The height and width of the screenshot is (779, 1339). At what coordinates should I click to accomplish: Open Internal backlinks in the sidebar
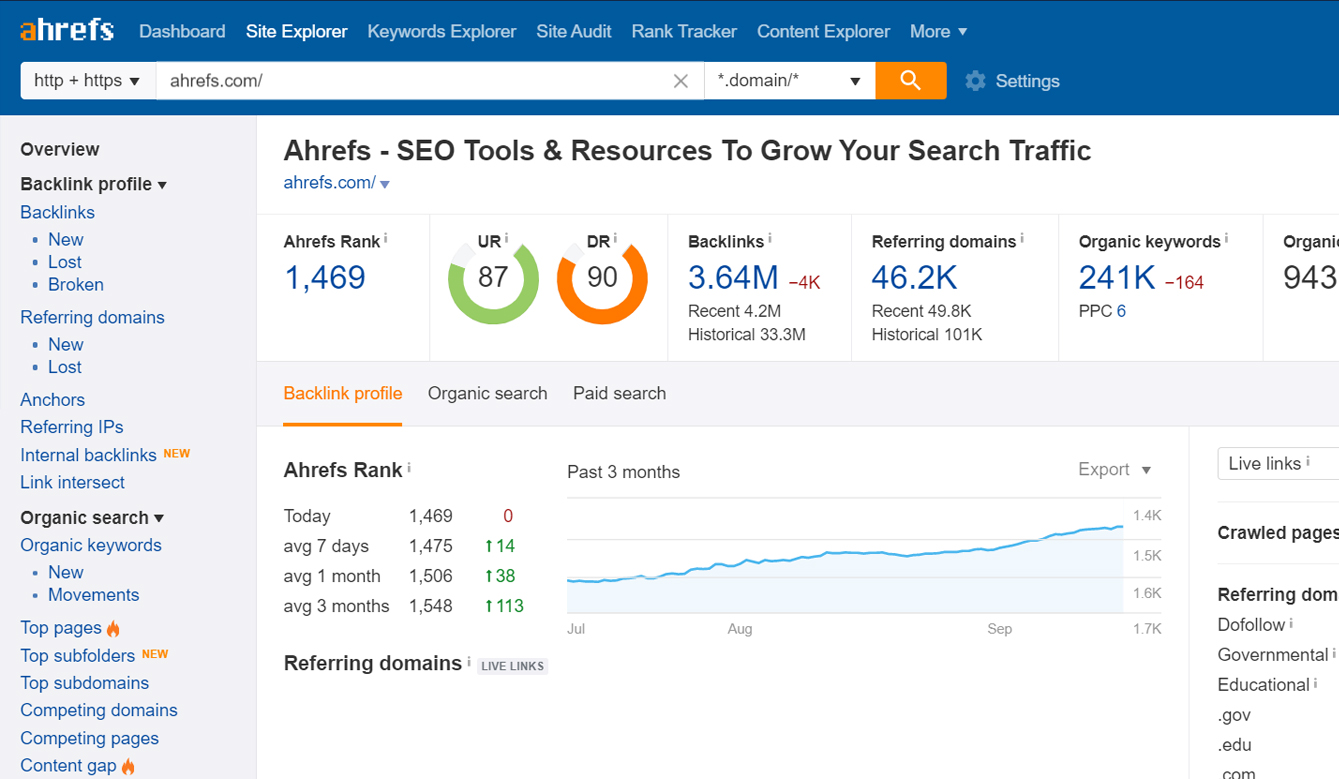click(x=88, y=455)
